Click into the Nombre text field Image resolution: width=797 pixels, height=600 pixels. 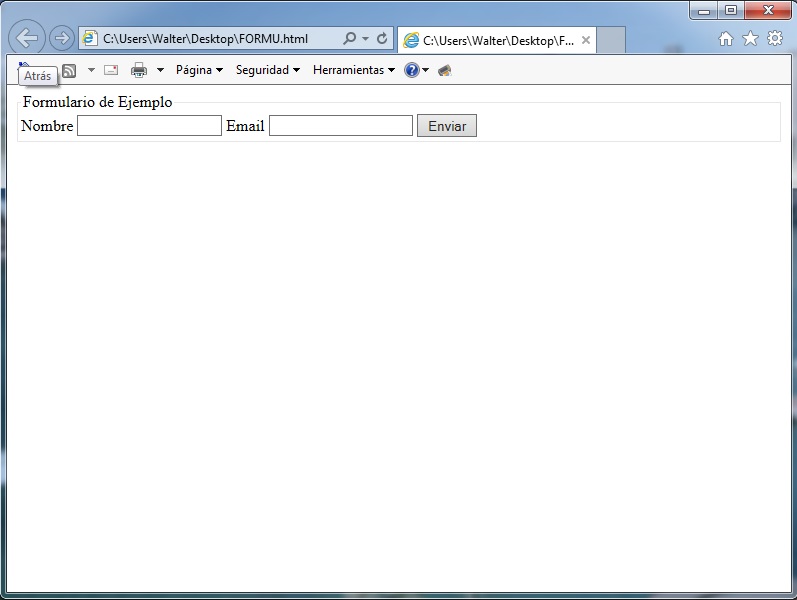click(149, 126)
